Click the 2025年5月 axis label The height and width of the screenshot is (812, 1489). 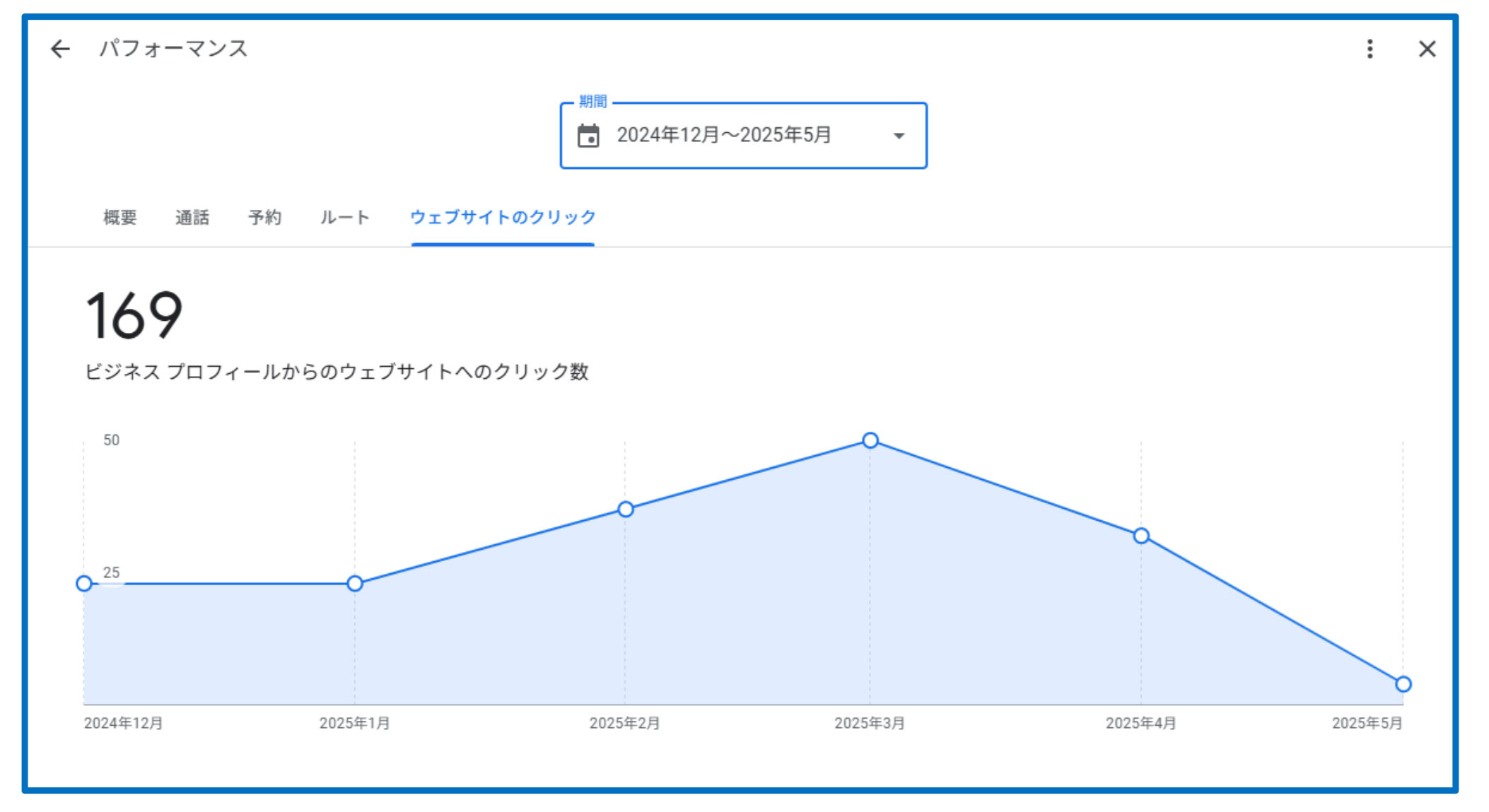point(1367,723)
